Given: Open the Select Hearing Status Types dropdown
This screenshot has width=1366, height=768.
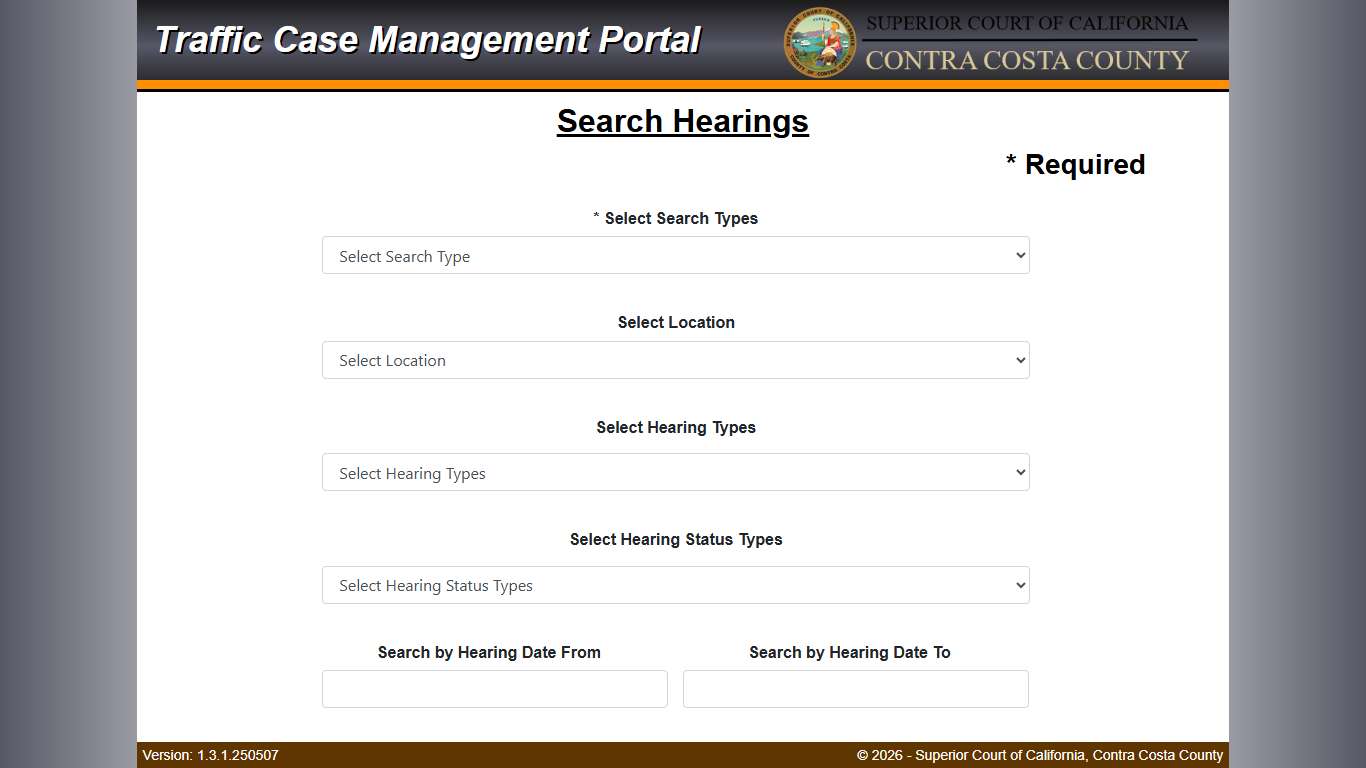Looking at the screenshot, I should tap(675, 585).
